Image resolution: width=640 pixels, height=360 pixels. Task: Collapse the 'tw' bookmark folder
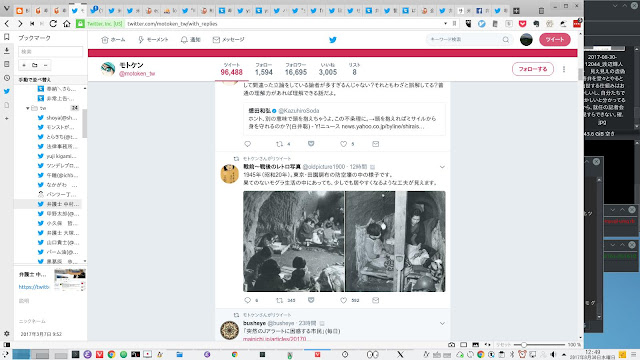[x=27, y=108]
